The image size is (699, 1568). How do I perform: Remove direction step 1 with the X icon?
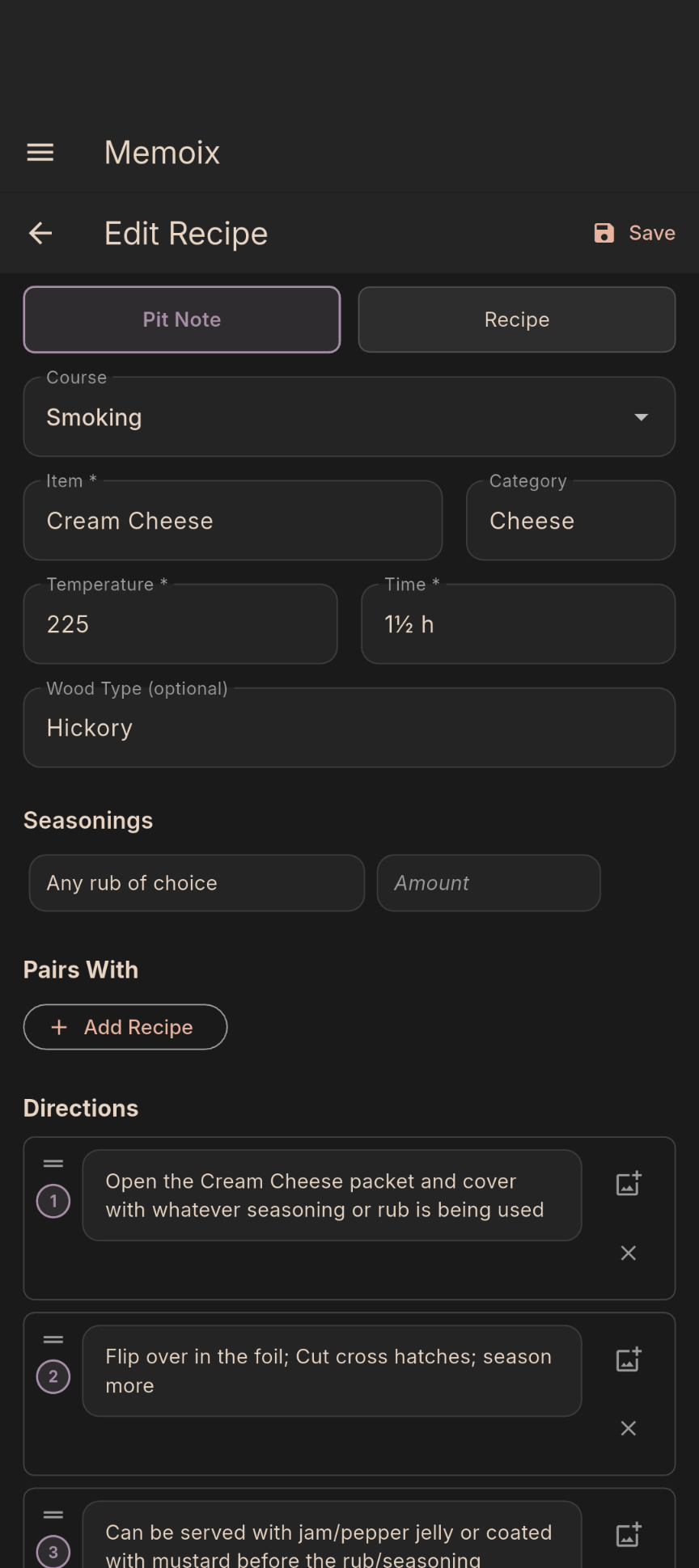click(628, 1253)
